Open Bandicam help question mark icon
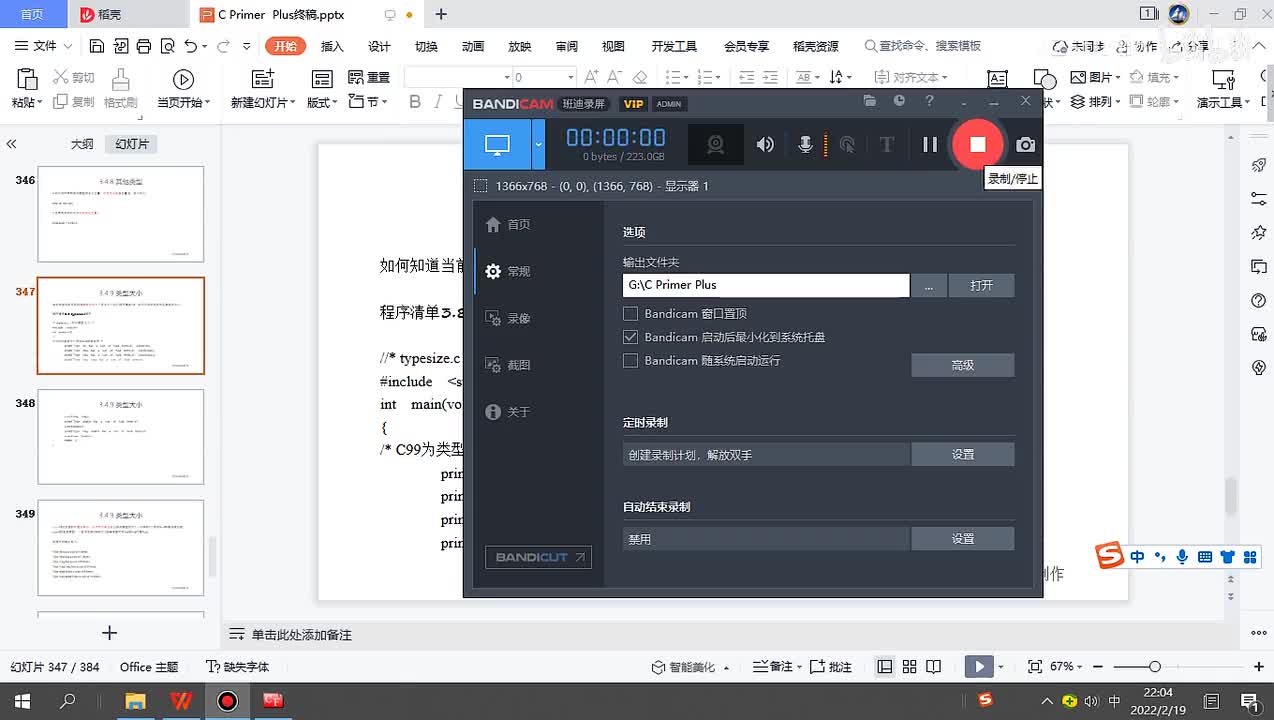1274x720 pixels. coord(929,101)
